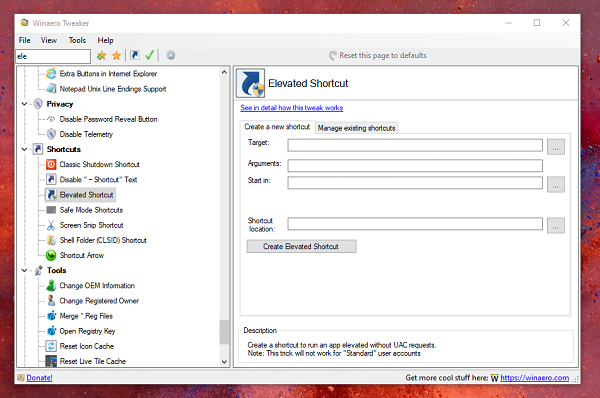
Task: Open the Help menu
Action: click(x=105, y=40)
